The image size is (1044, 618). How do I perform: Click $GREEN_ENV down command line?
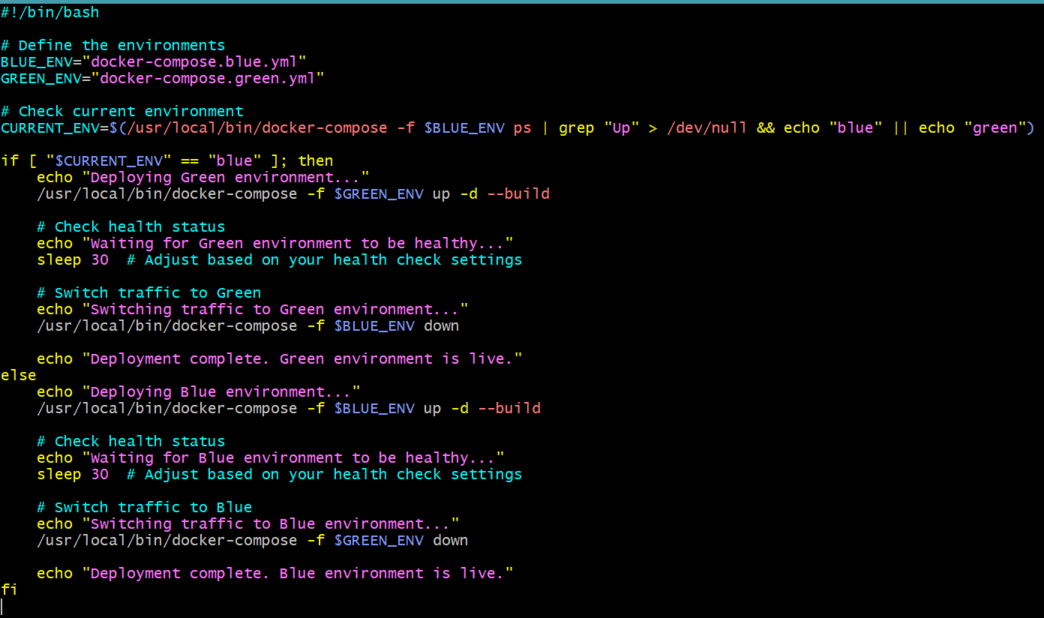pos(252,541)
